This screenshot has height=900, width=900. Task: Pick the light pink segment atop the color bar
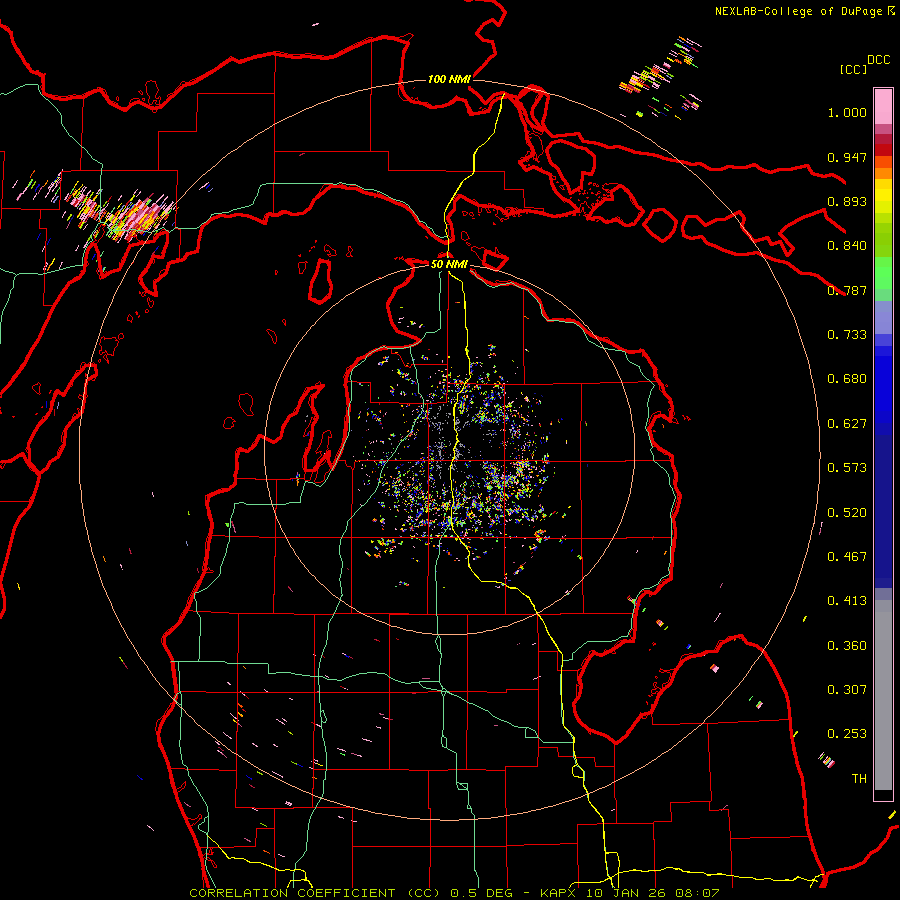tap(883, 106)
